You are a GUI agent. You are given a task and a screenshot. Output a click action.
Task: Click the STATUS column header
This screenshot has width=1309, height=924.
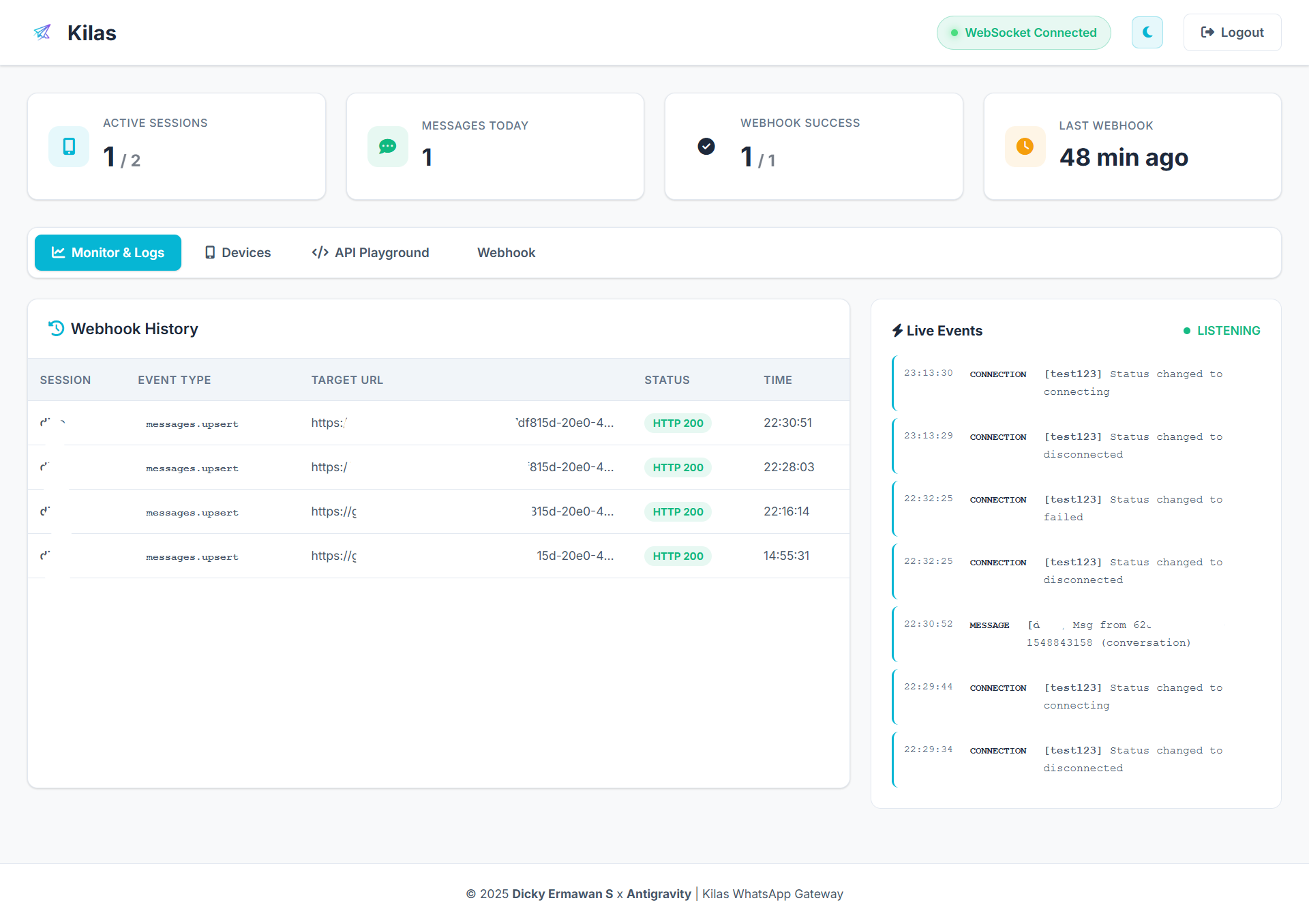(667, 380)
